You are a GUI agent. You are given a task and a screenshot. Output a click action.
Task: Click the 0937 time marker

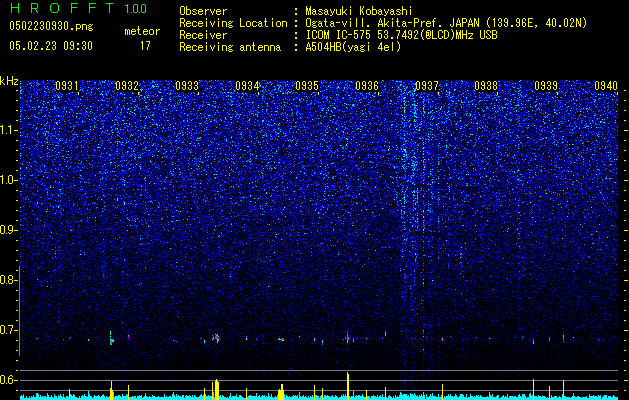[x=427, y=86]
